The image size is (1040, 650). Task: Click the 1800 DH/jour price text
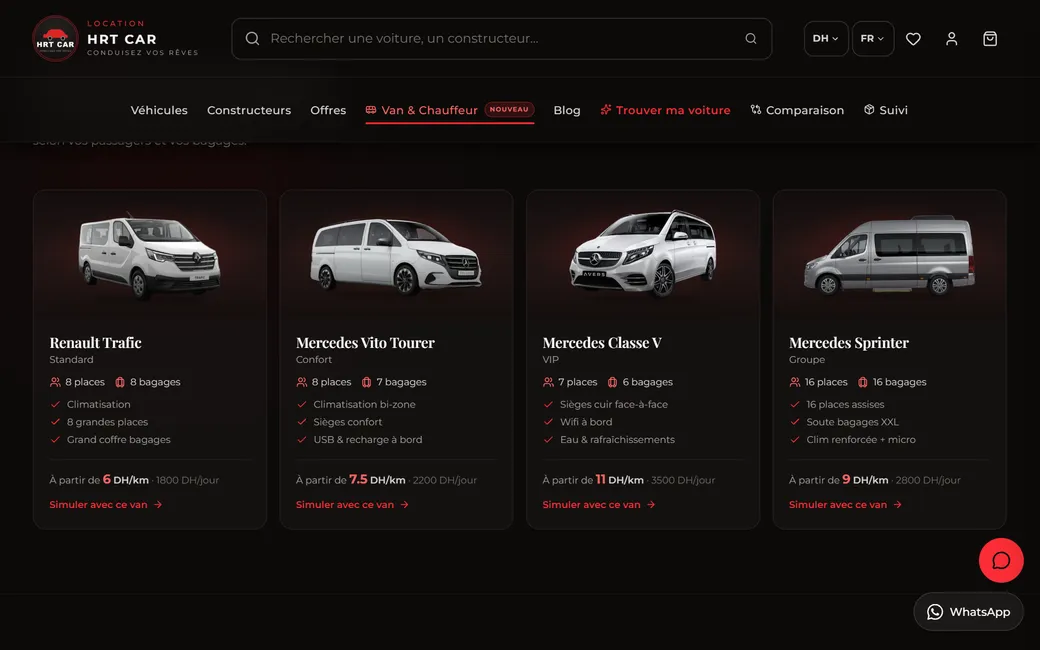tap(187, 480)
